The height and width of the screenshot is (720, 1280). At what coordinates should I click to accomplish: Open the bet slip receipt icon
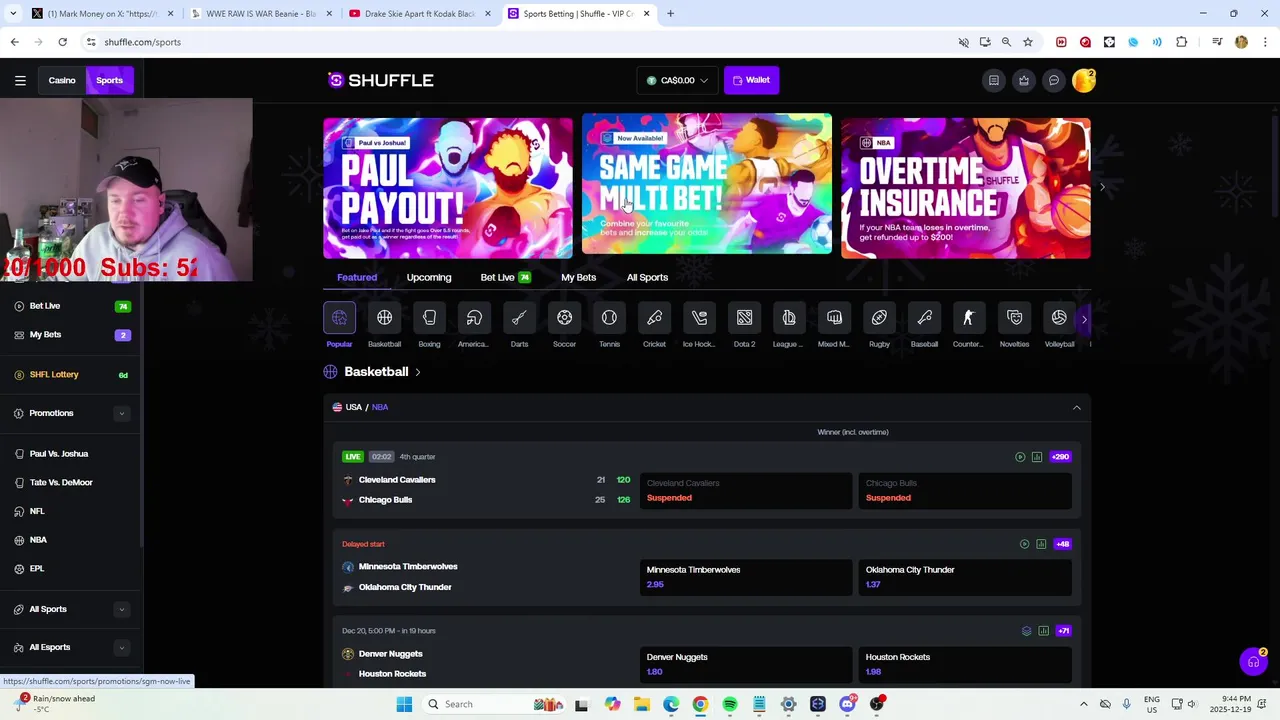point(993,80)
